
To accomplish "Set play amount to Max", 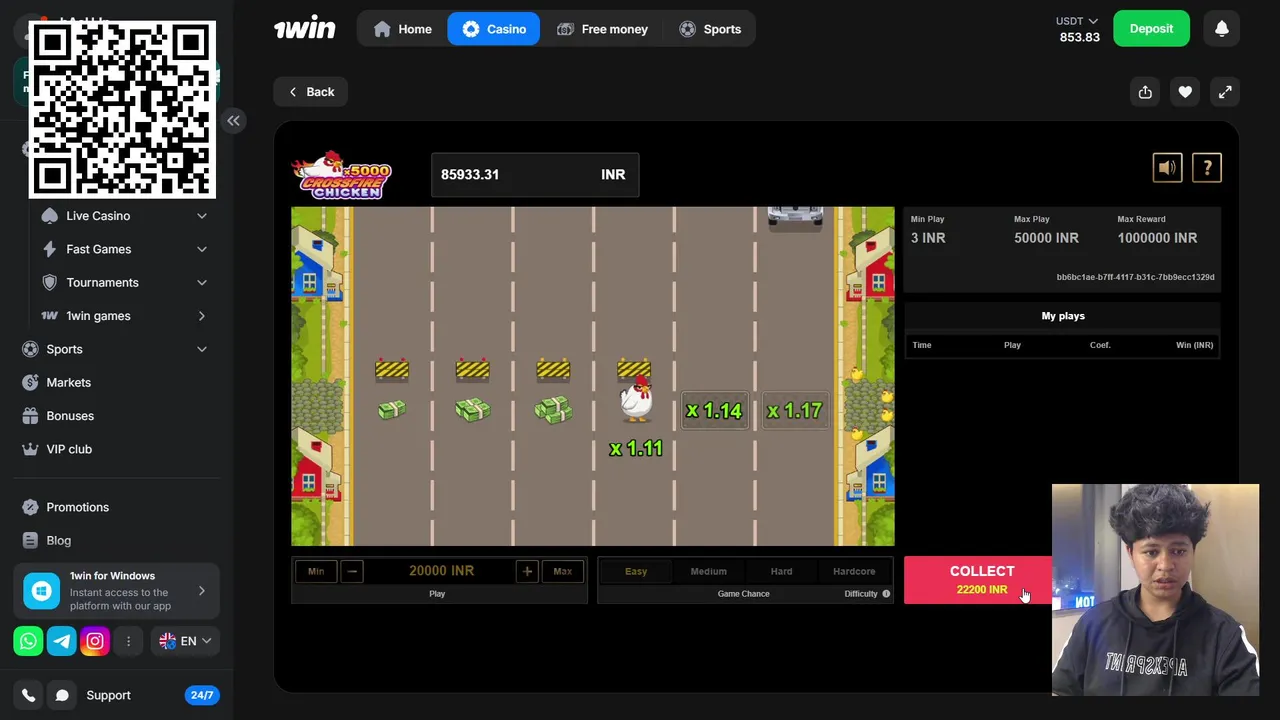I will pyautogui.click(x=562, y=571).
